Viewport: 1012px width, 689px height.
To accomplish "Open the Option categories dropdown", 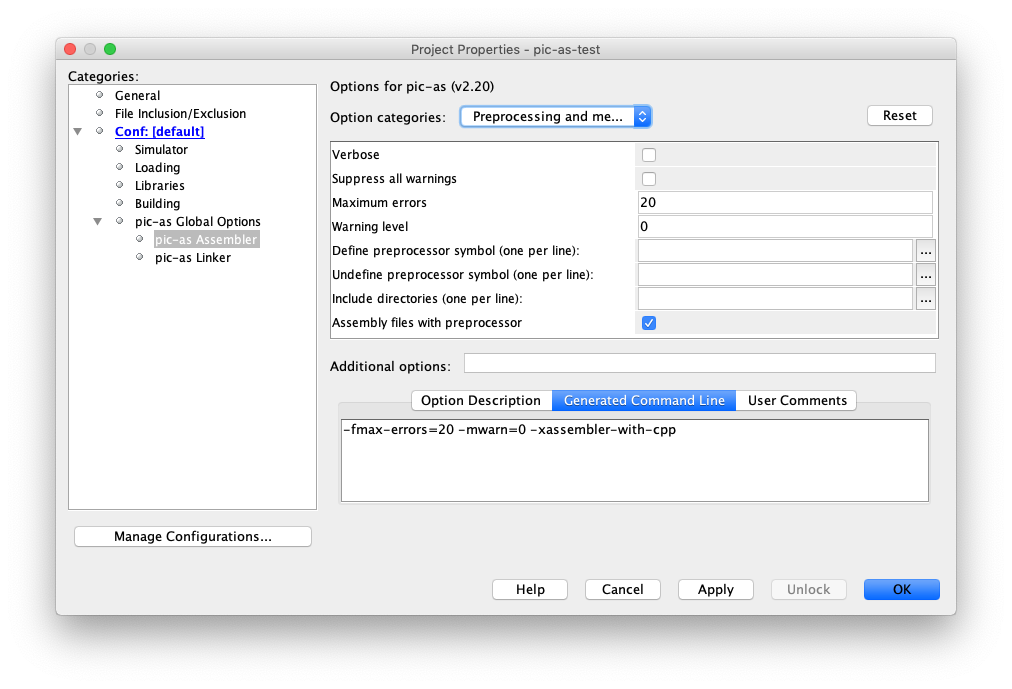I will (x=555, y=117).
